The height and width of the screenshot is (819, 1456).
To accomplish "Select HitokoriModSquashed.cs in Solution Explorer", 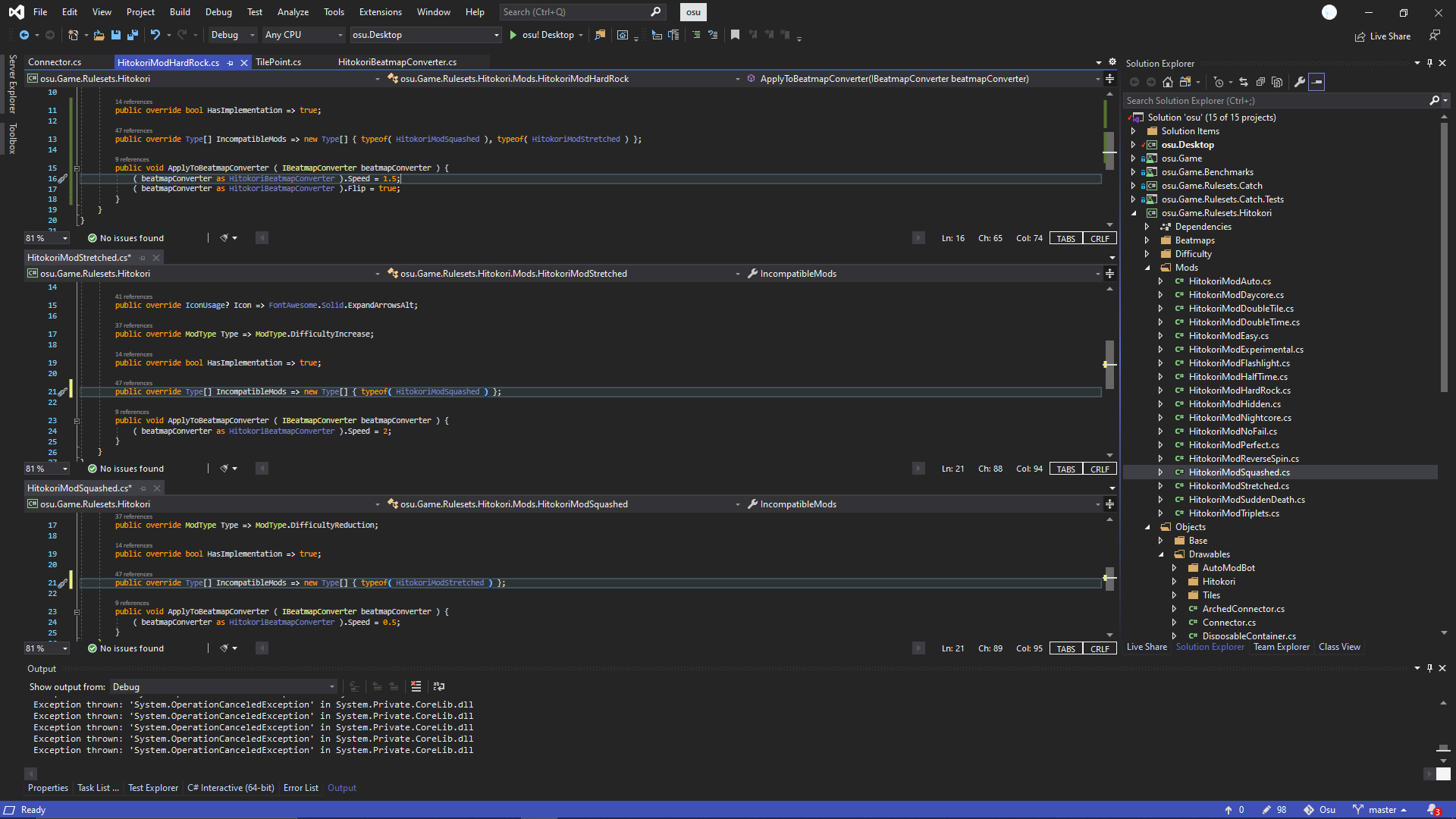I will click(x=1238, y=472).
